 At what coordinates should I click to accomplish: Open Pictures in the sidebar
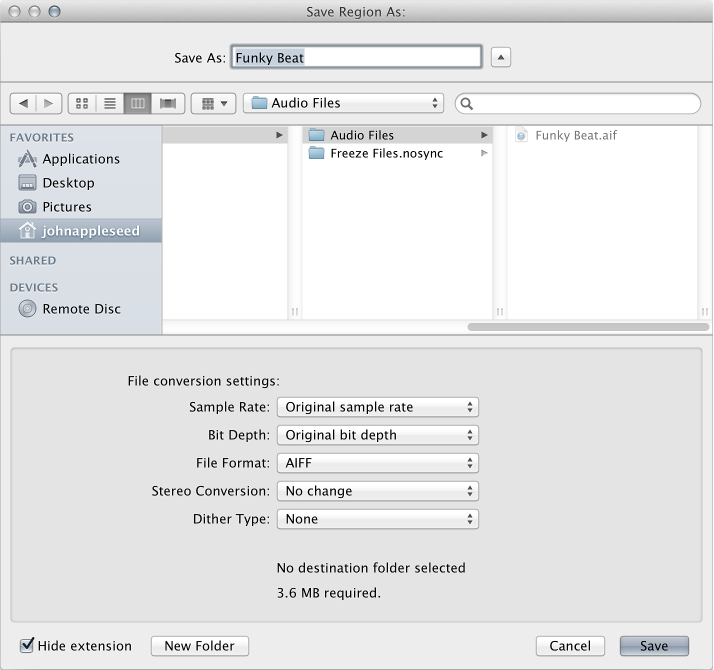81,207
